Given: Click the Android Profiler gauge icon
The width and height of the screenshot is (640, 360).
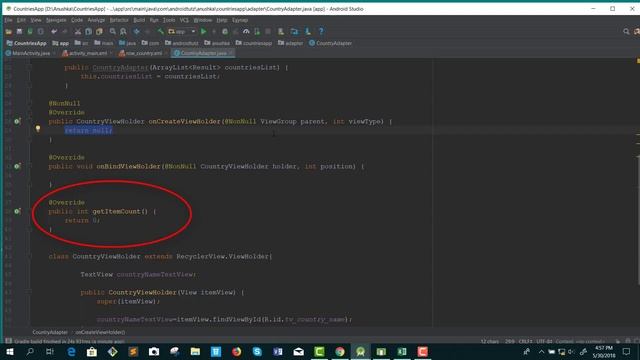Looking at the screenshot, I should point(246,31).
